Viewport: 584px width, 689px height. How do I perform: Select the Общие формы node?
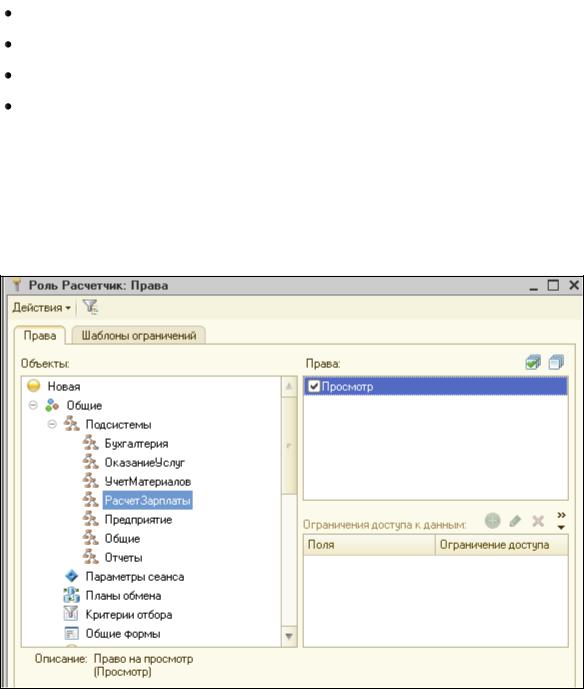(123, 634)
